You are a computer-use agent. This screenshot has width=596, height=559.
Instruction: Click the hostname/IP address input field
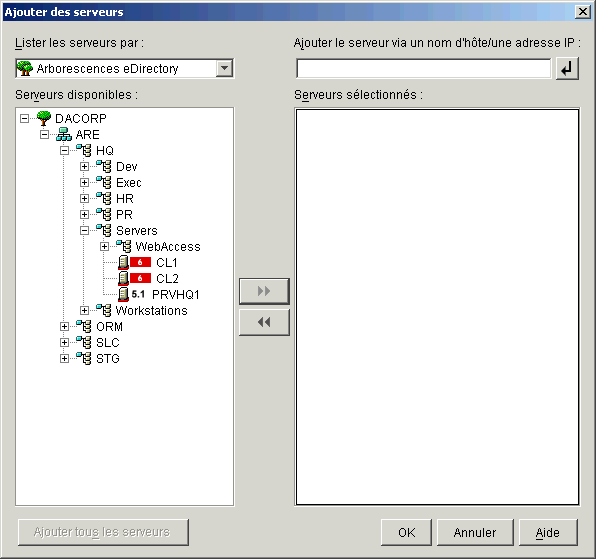(423, 68)
